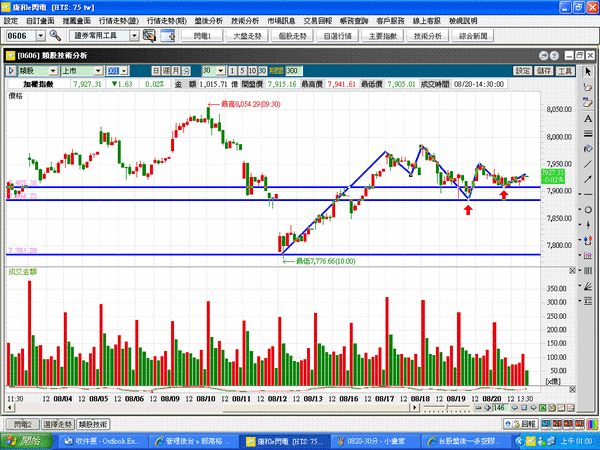This screenshot has height=450, width=600.
Task: Expand the circle tool options arrow
Action: (x=580, y=210)
